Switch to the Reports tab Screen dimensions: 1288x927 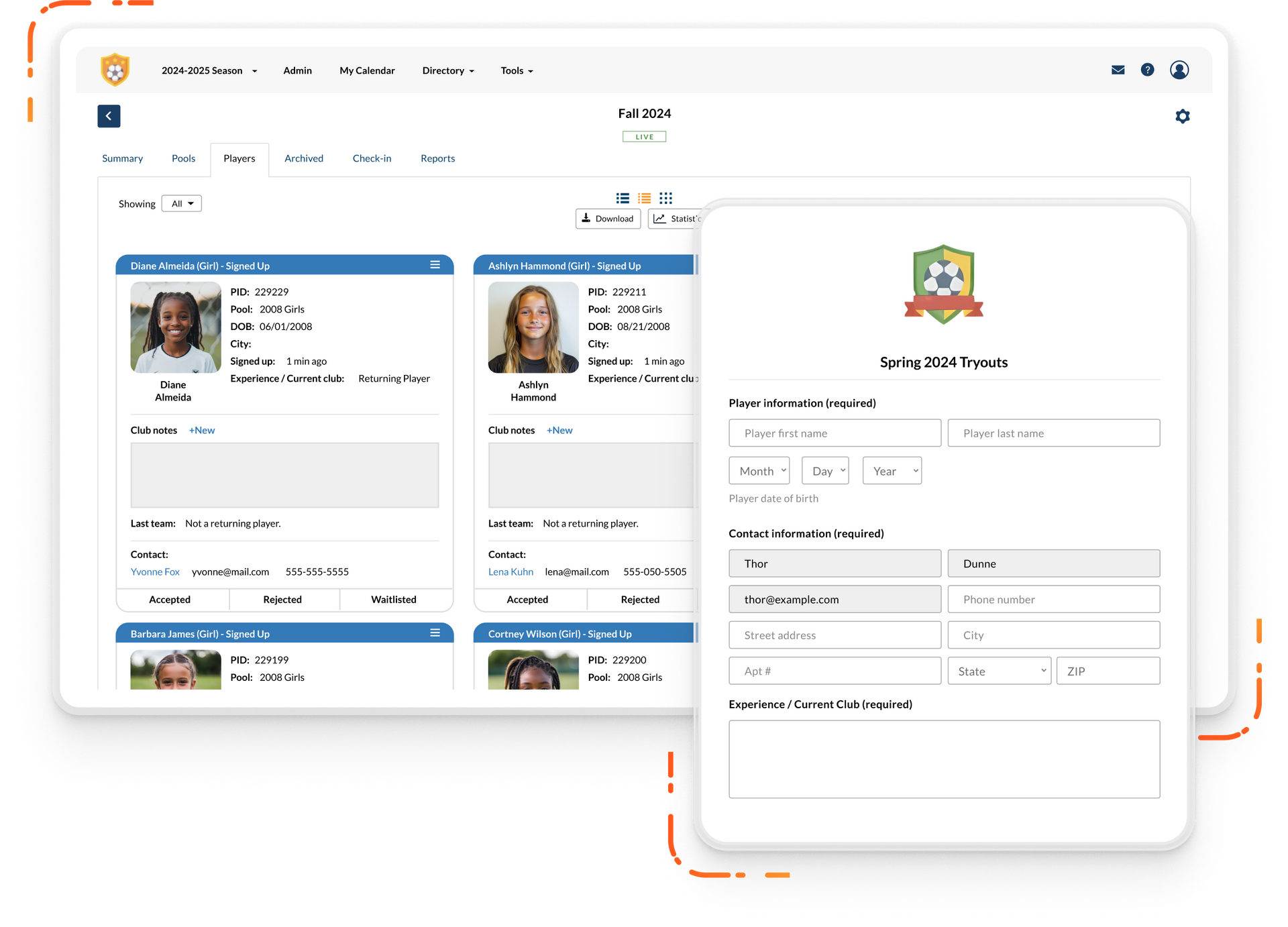point(437,158)
